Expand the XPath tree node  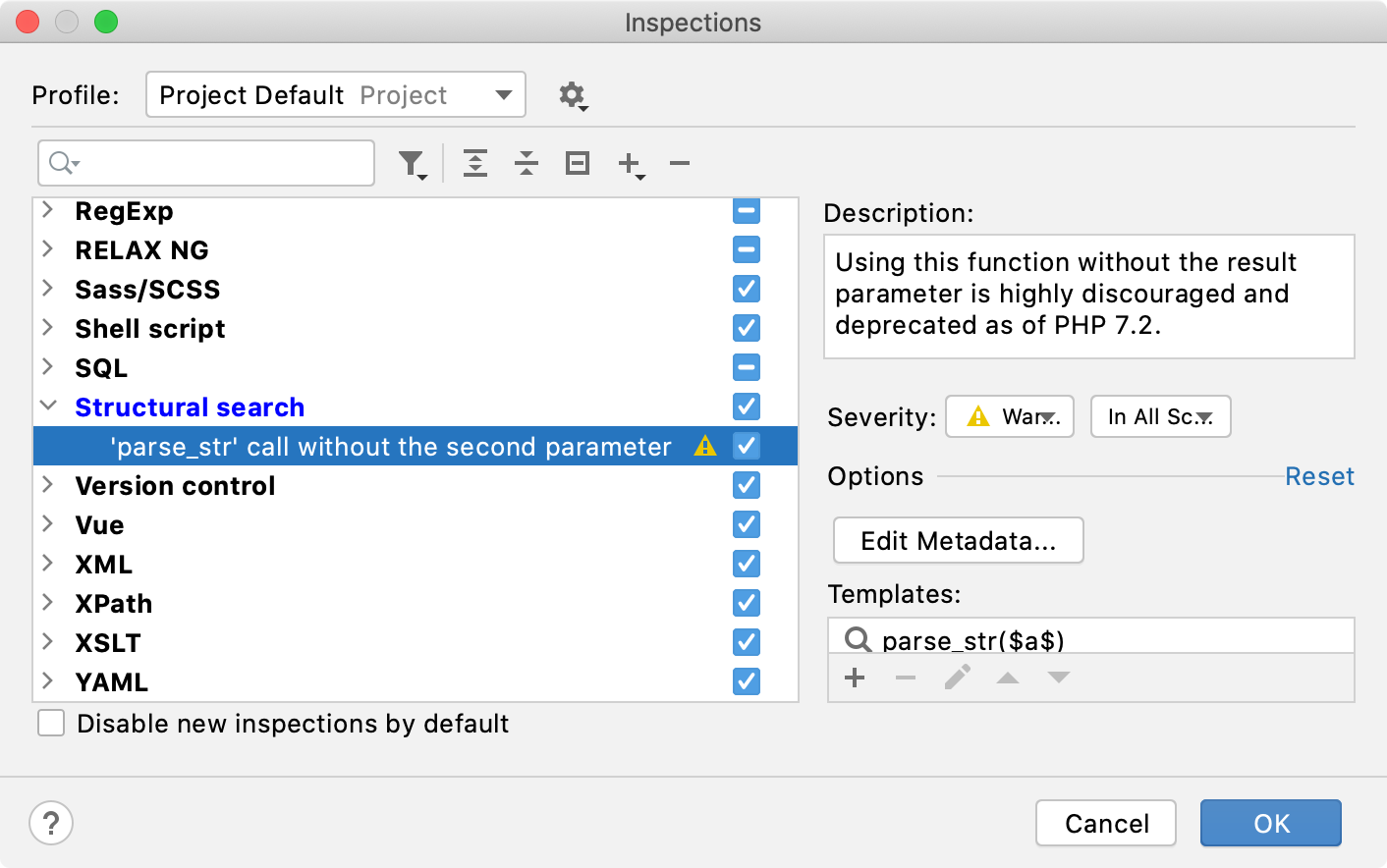coord(47,602)
